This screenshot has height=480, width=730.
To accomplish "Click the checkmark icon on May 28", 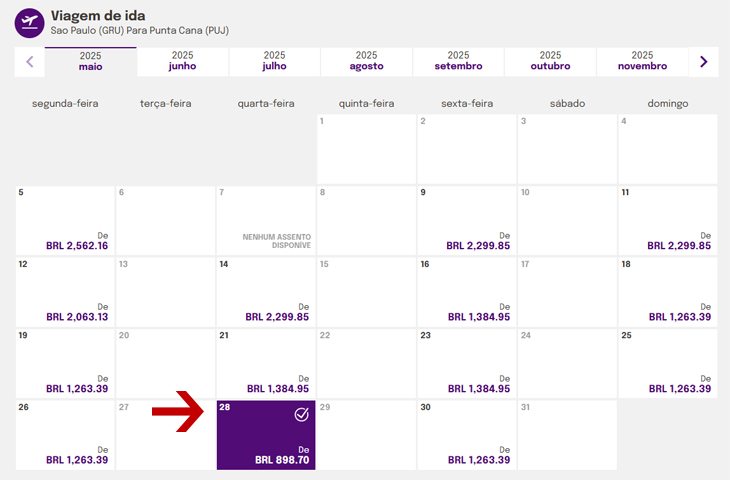I will click(302, 414).
